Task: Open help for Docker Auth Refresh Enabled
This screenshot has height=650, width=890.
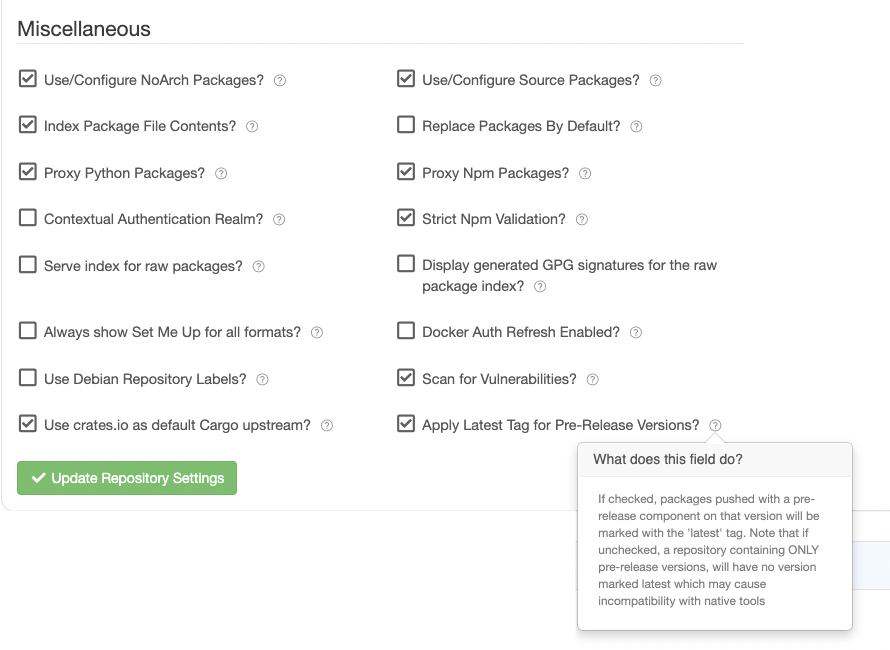Action: point(636,333)
